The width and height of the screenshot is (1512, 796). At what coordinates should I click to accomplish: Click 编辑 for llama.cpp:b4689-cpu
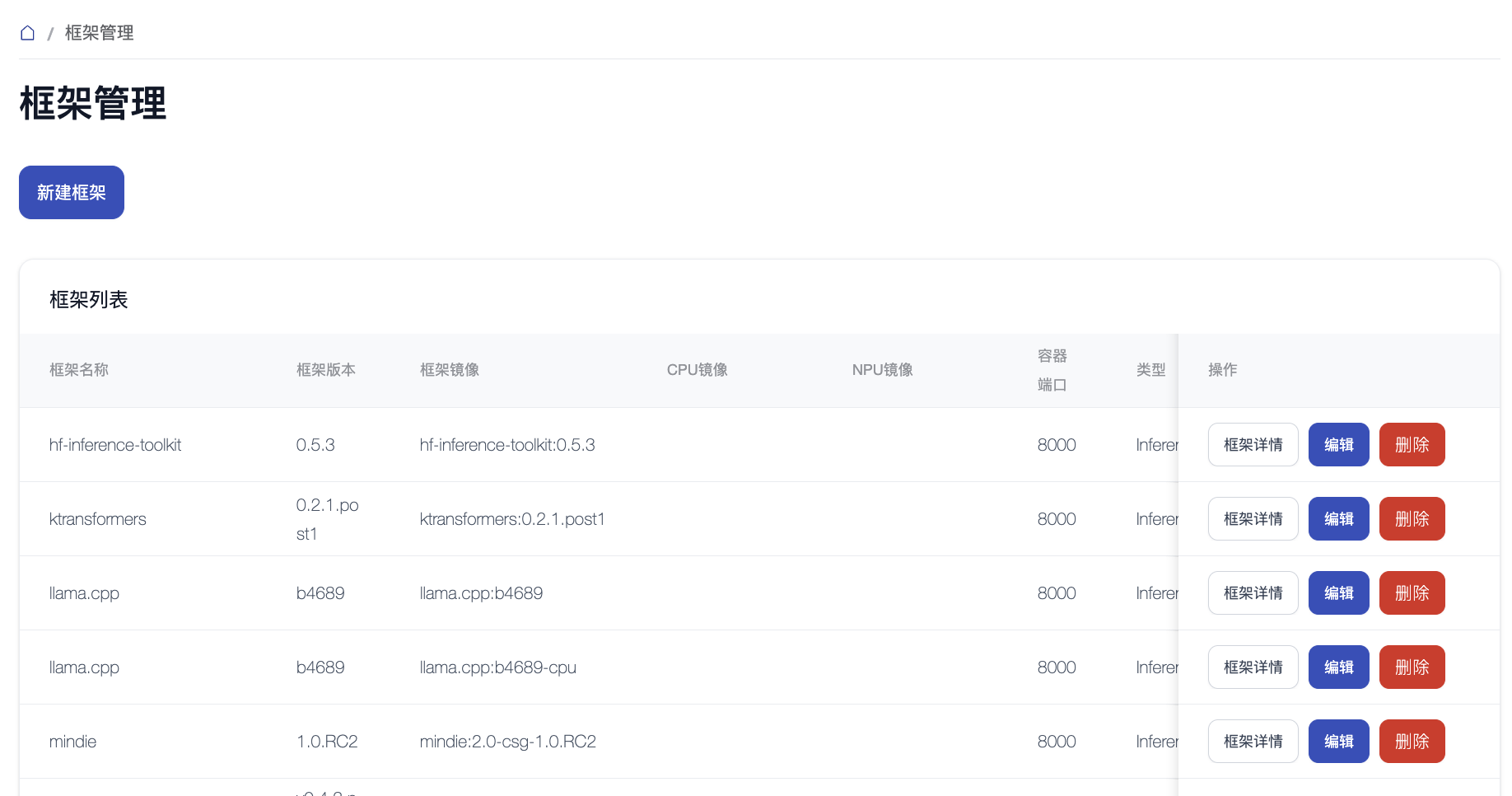point(1338,667)
